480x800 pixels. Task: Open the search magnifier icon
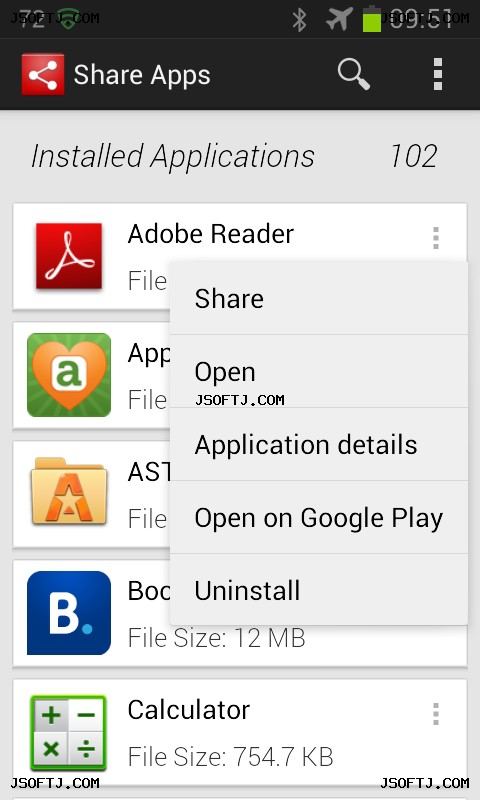click(x=353, y=74)
